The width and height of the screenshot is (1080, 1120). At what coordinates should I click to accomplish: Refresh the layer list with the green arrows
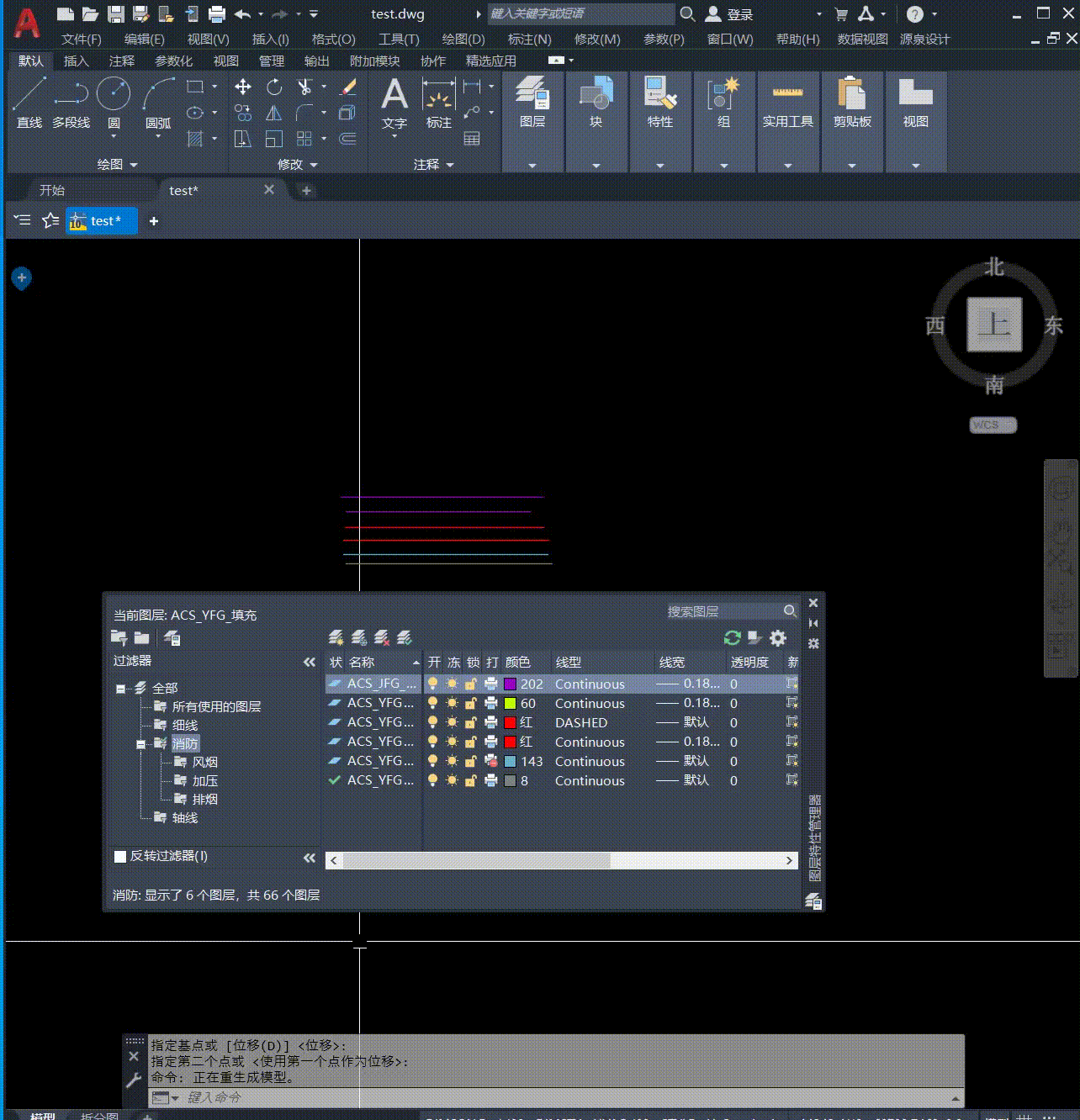coord(732,638)
